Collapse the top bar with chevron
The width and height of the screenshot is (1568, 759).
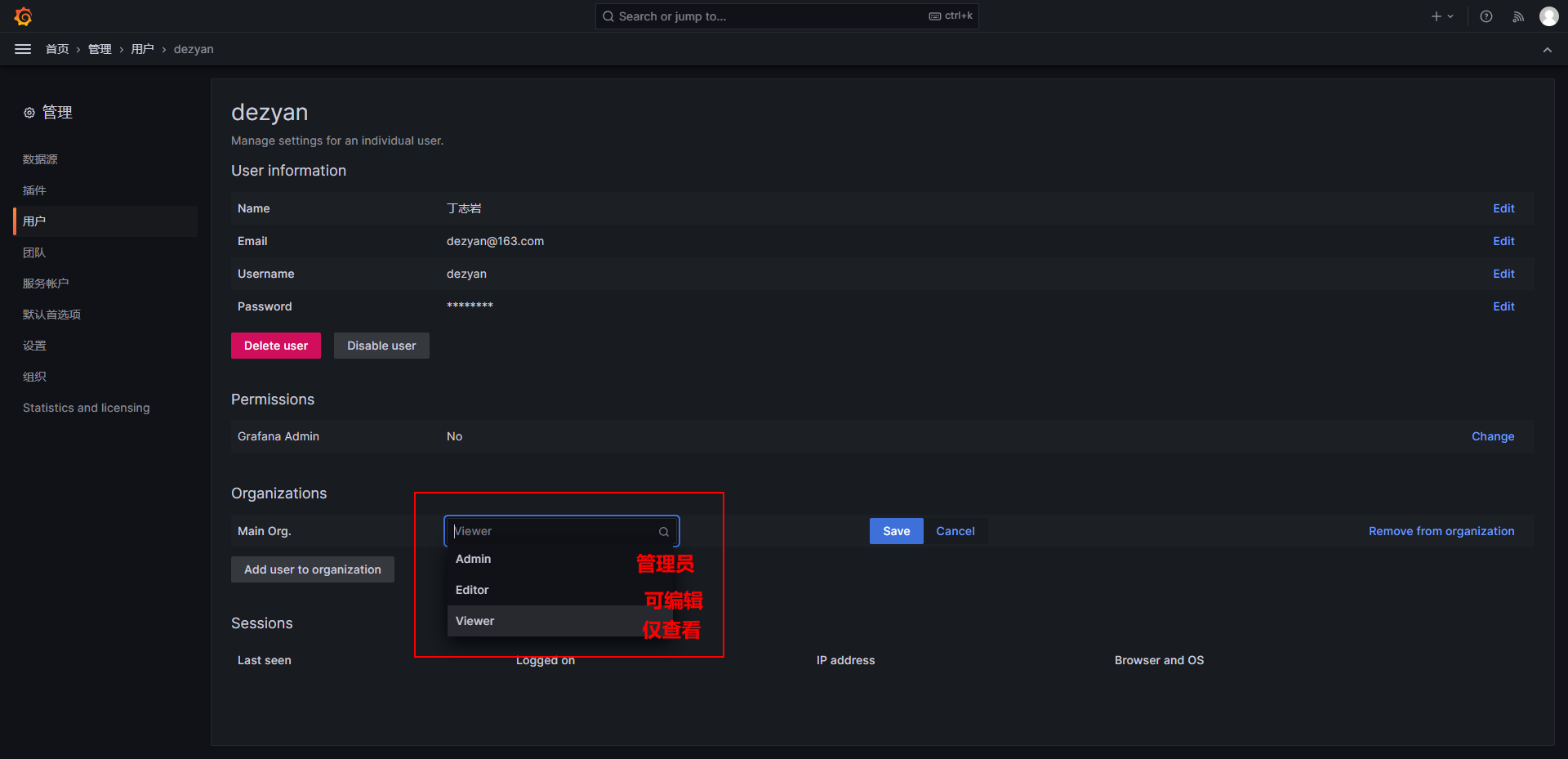click(1548, 50)
